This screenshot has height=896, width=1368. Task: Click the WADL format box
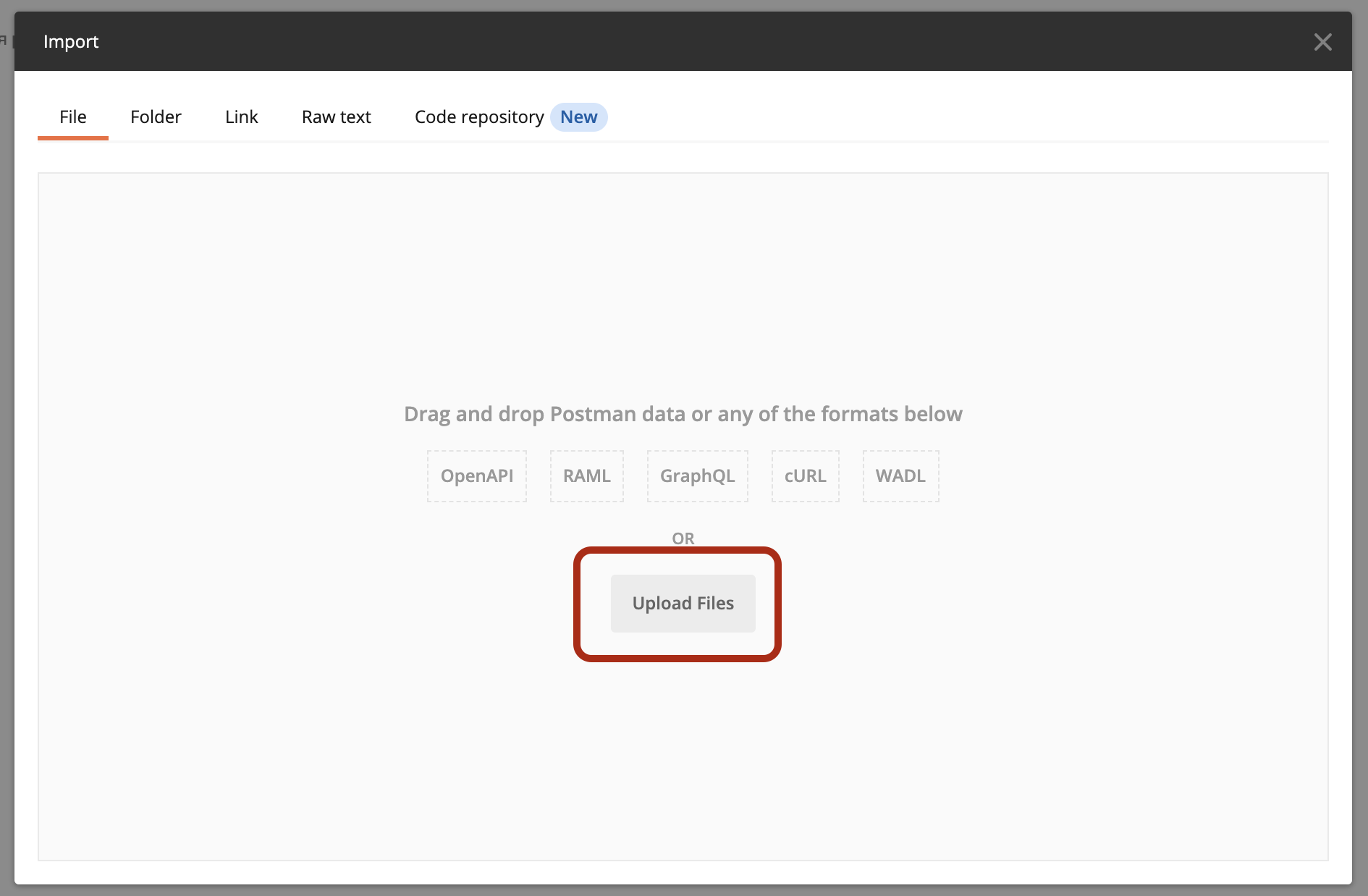pos(900,476)
